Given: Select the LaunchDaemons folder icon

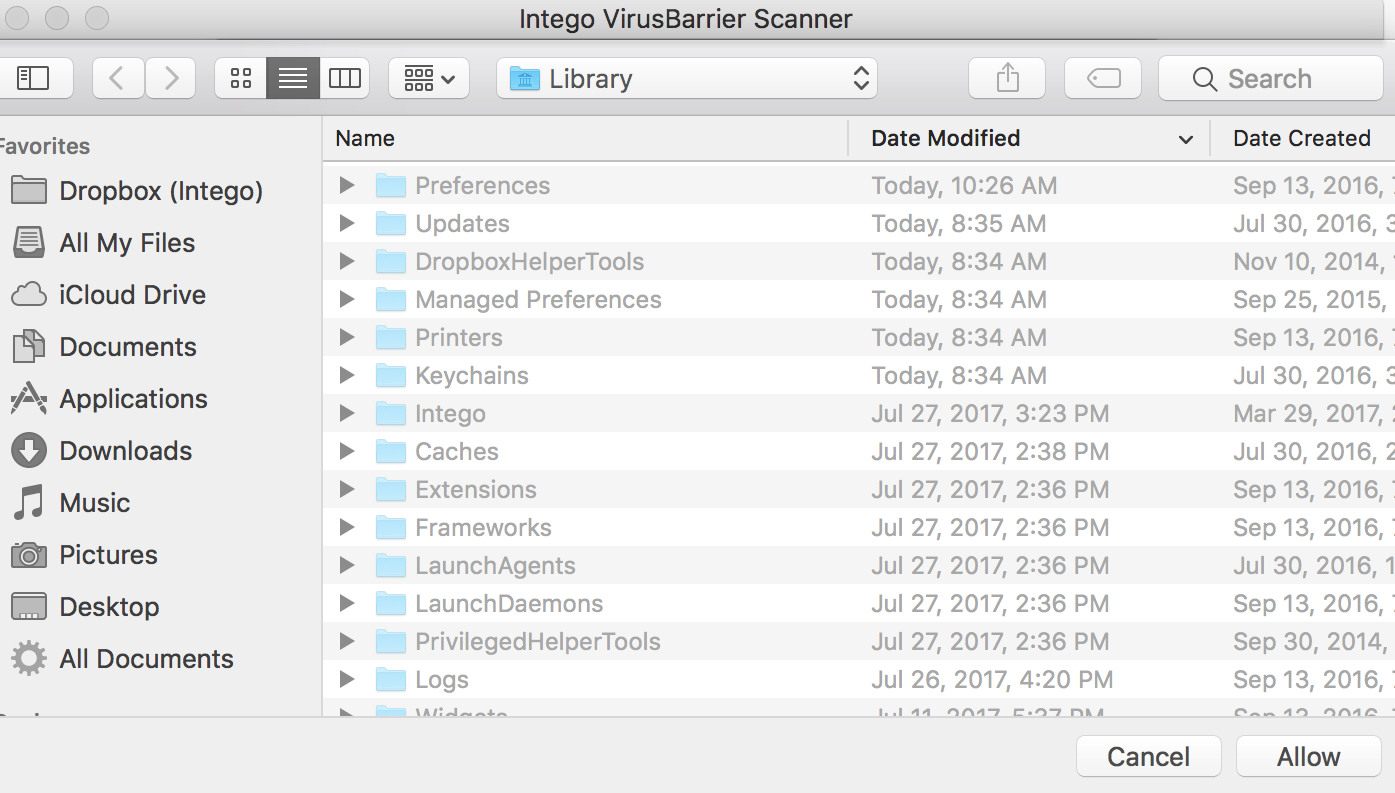Looking at the screenshot, I should 390,603.
